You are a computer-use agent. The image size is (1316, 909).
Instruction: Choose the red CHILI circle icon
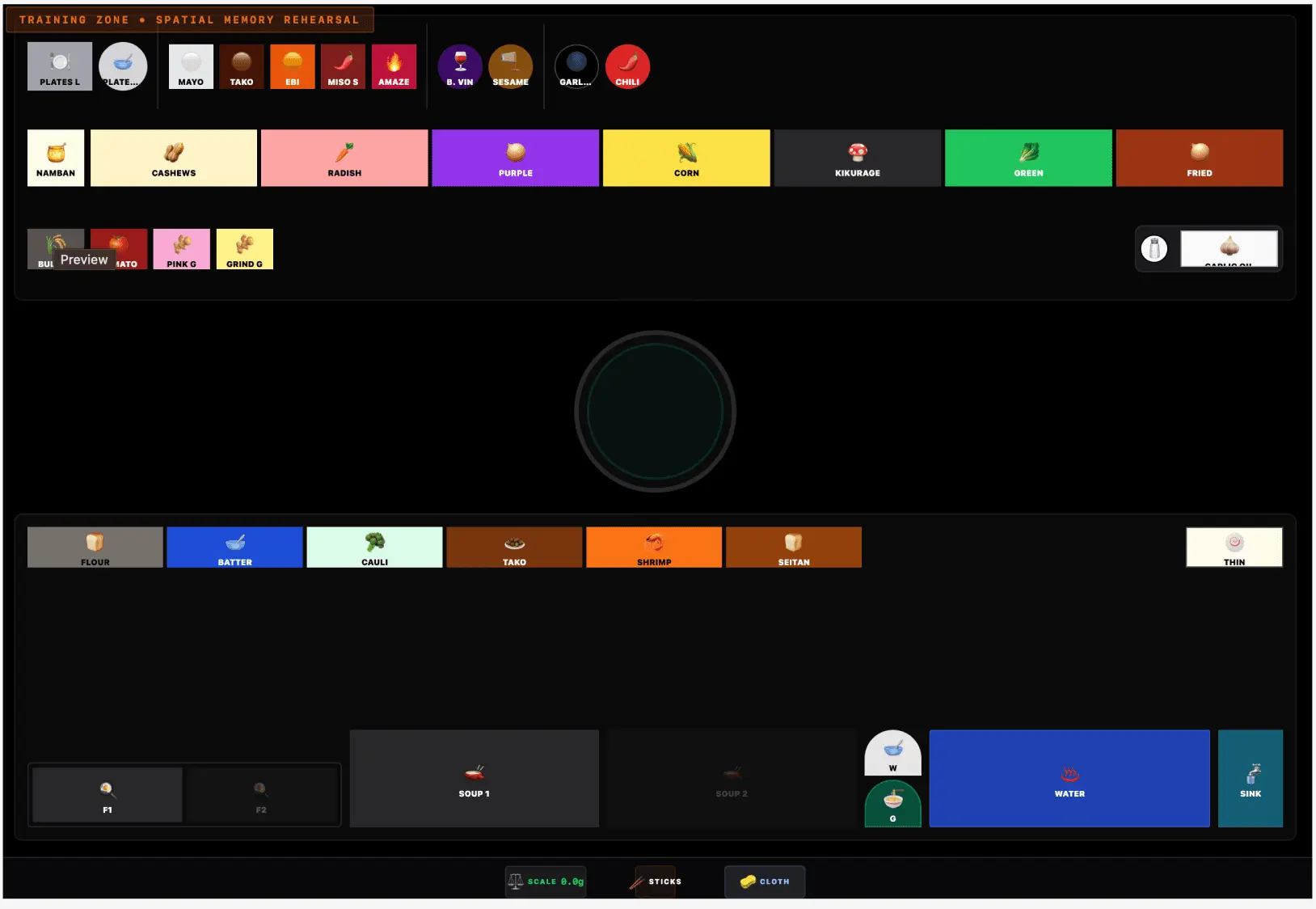627,66
